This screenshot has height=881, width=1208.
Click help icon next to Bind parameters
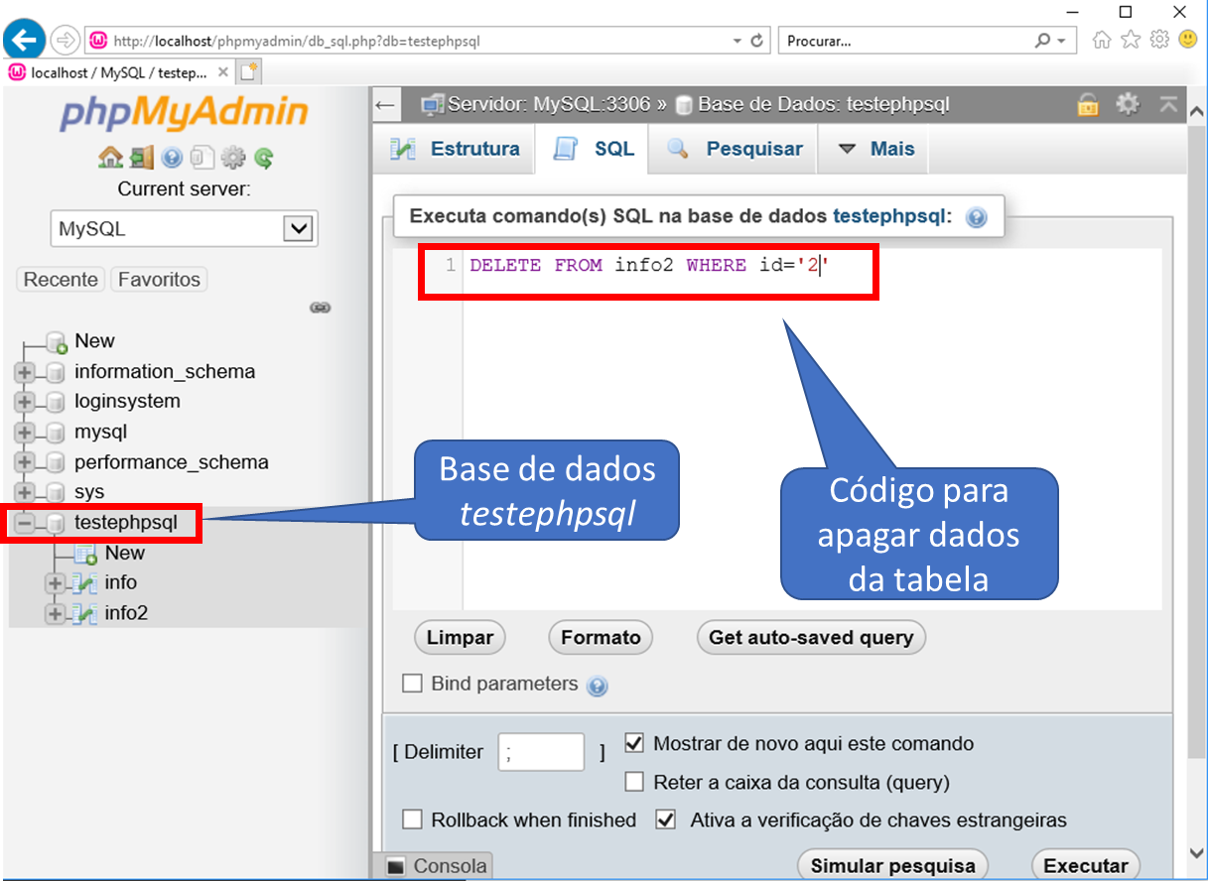(x=598, y=686)
